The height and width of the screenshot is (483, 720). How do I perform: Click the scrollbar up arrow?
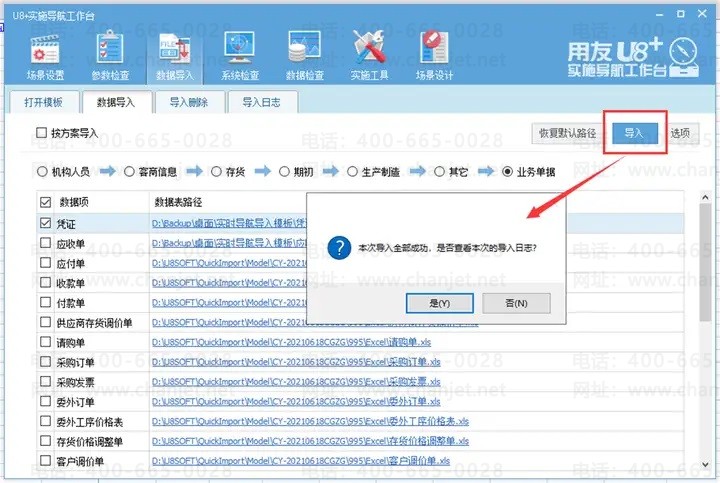tap(705, 197)
